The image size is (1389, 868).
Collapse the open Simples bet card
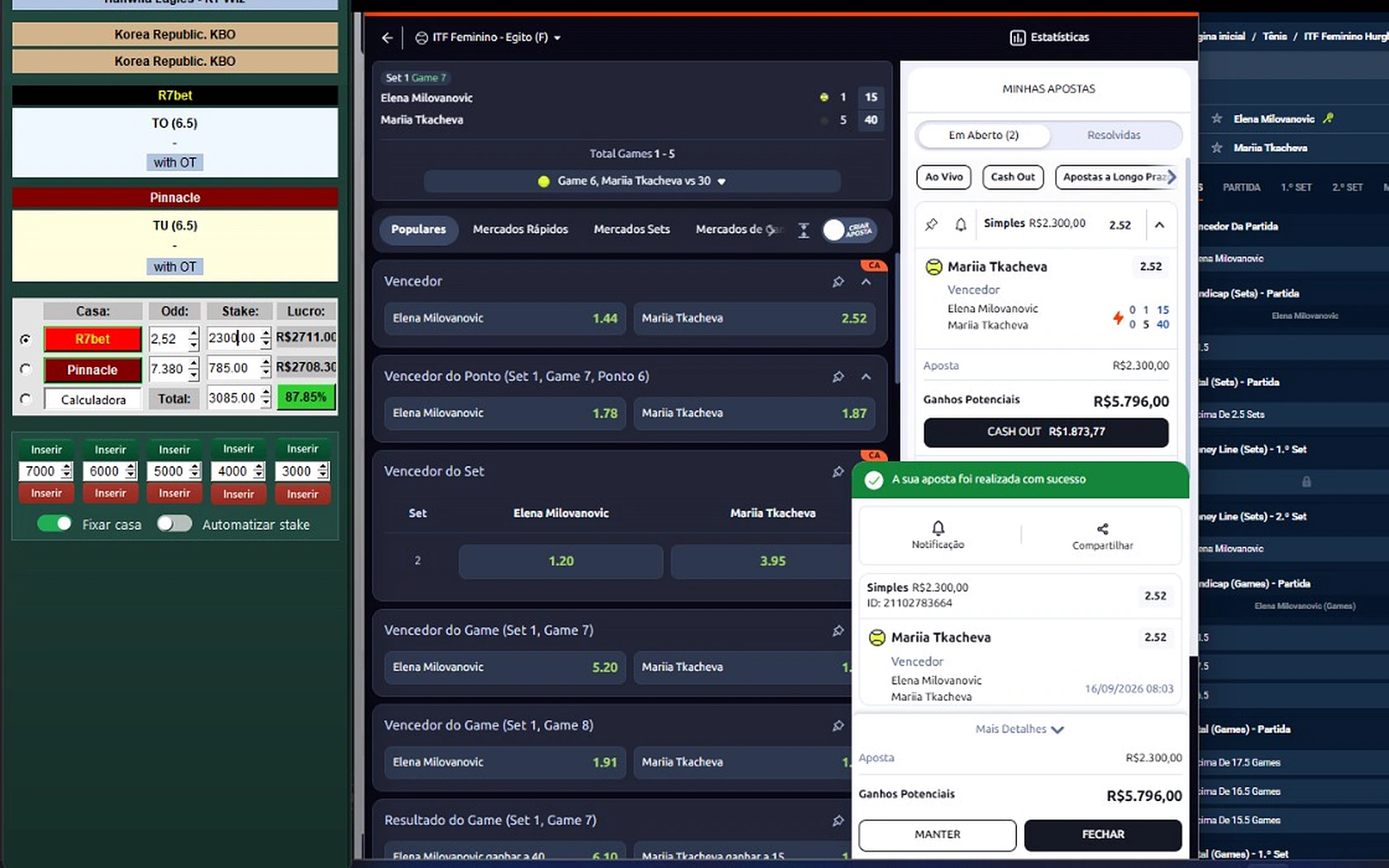point(1160,225)
